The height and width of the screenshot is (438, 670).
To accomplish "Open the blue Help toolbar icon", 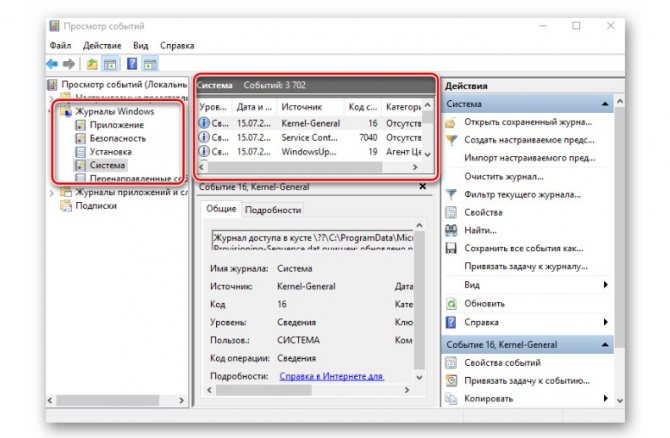I will 132,64.
